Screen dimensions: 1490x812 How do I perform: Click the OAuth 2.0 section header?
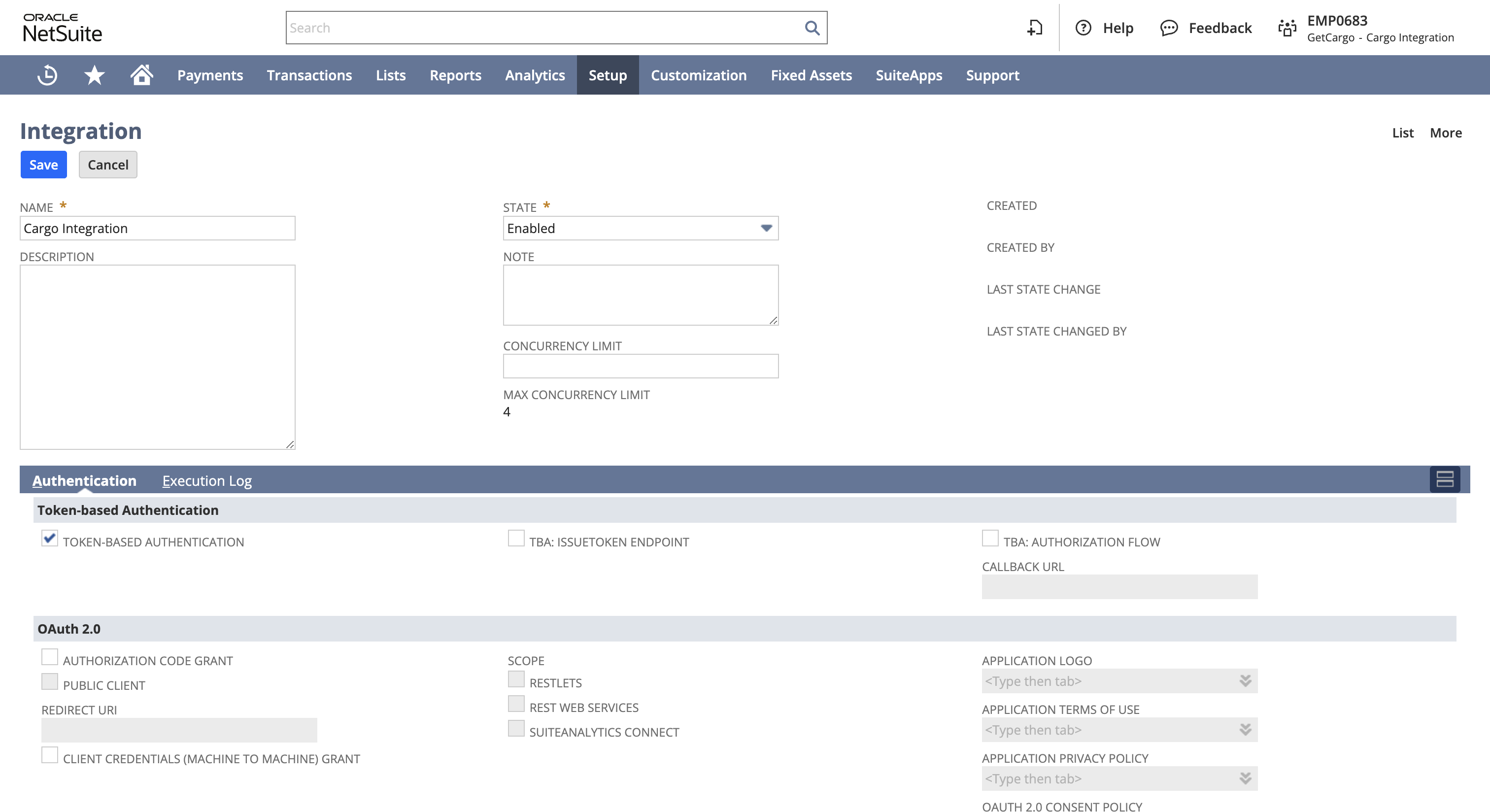coord(745,629)
